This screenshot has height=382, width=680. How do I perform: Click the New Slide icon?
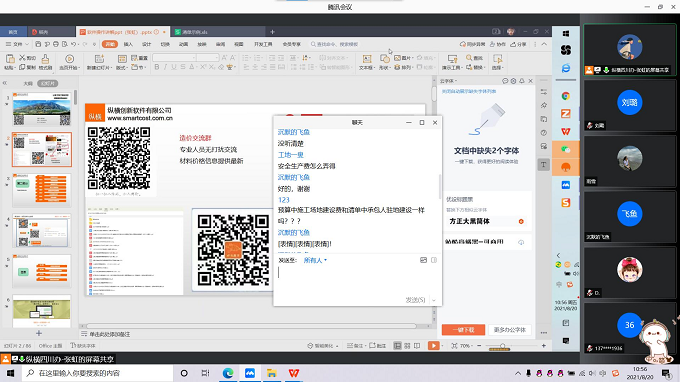click(x=99, y=59)
